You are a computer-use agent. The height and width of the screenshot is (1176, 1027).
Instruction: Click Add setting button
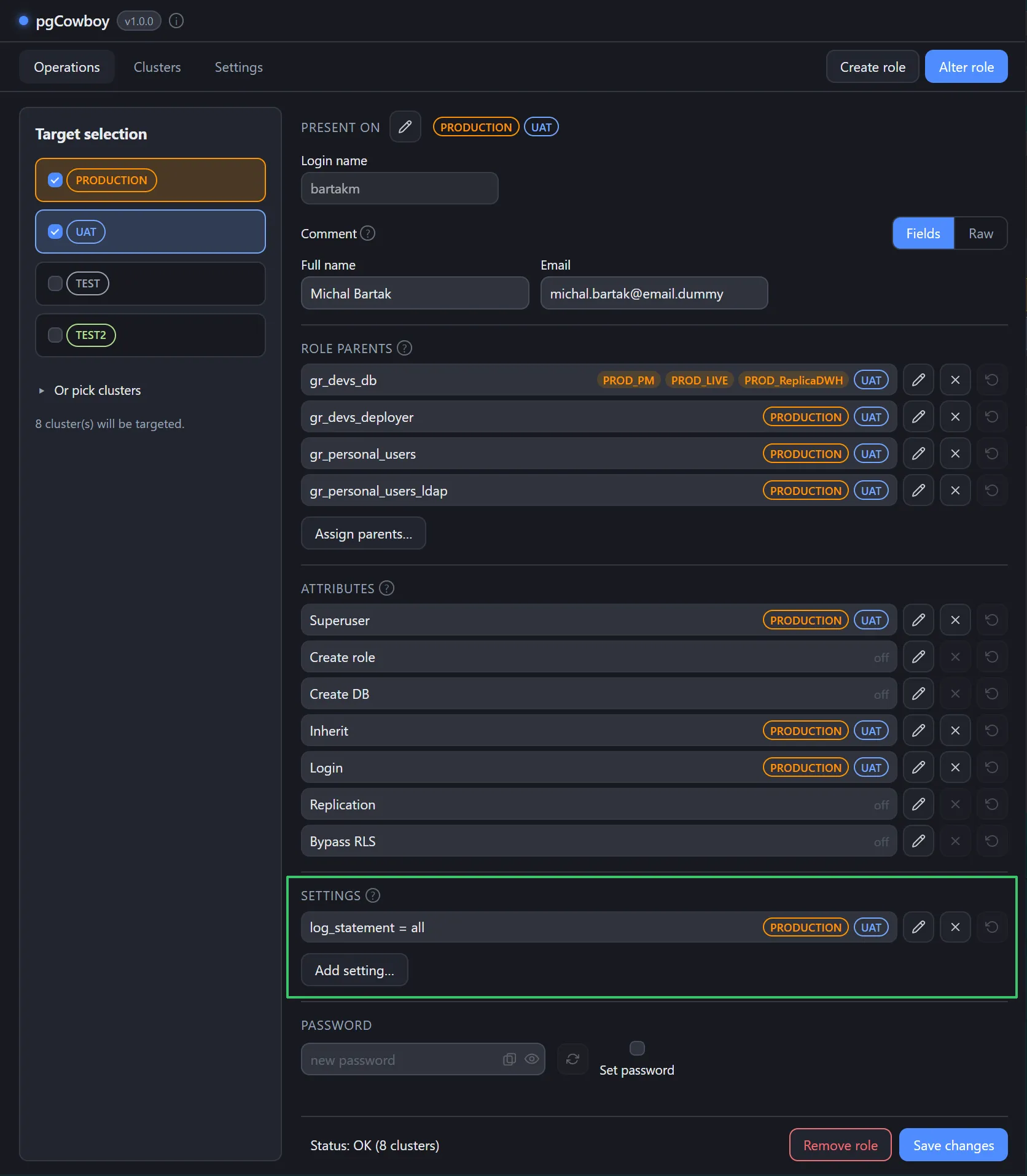pos(354,970)
